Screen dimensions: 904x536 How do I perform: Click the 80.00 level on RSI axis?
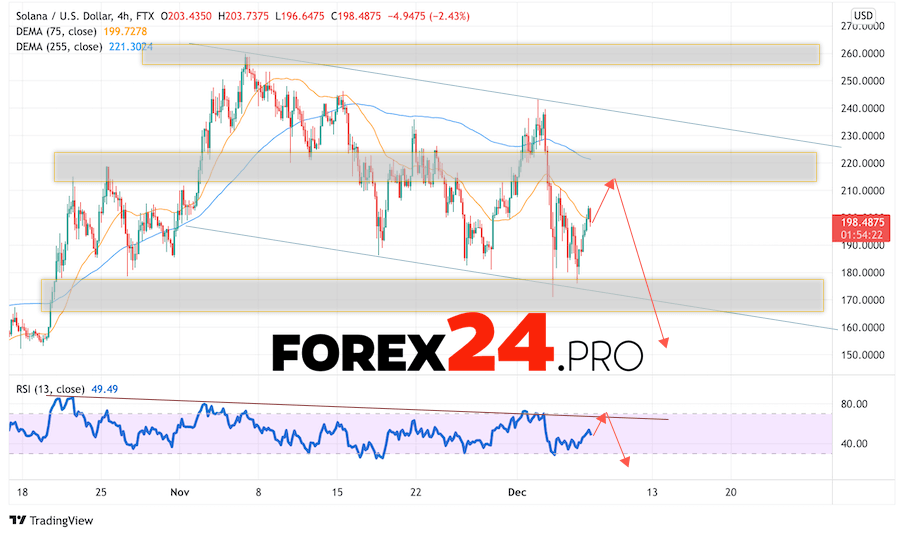pos(855,404)
